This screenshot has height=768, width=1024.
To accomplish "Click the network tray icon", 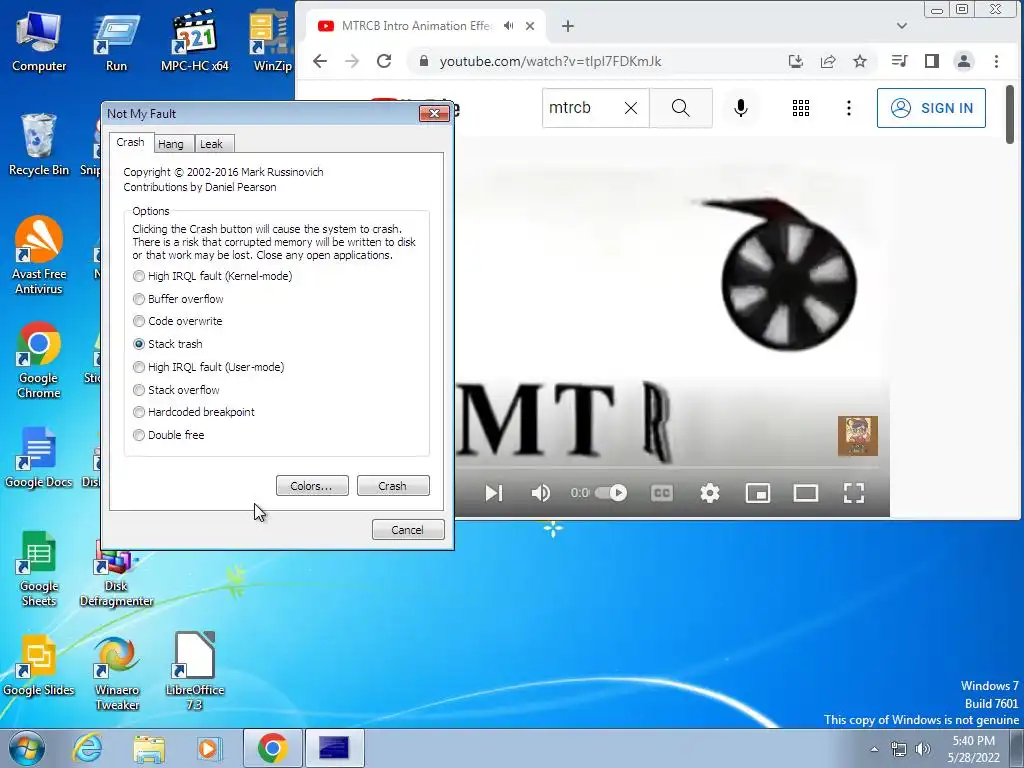I will click(x=899, y=749).
